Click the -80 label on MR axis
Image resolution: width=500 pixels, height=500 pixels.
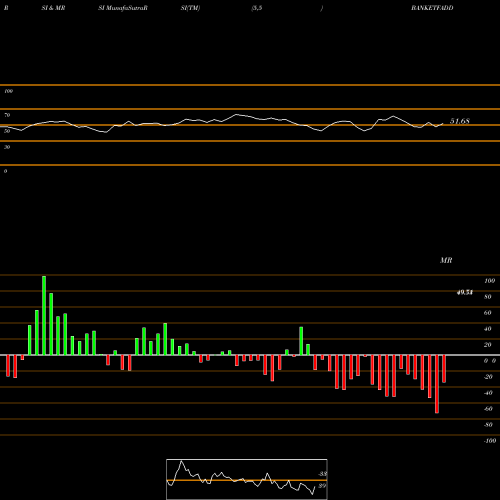(x=488, y=425)
